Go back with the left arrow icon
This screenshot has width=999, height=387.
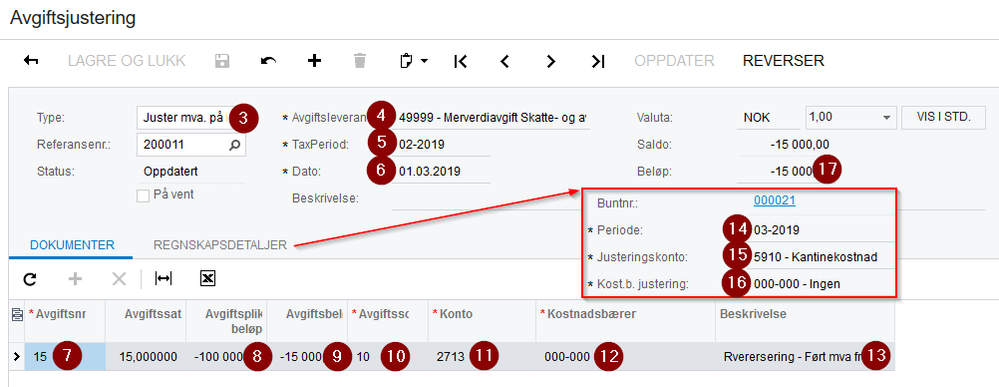click(x=31, y=61)
